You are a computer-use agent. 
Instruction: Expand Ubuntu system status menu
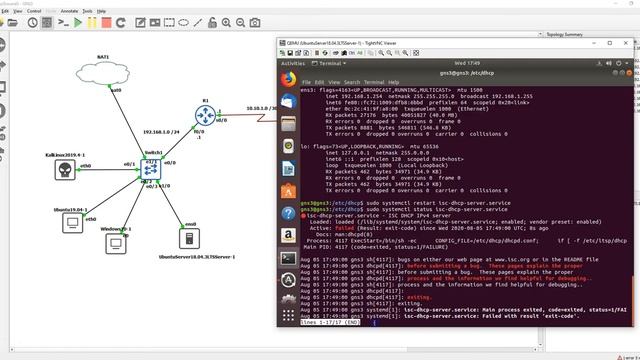tap(613, 64)
